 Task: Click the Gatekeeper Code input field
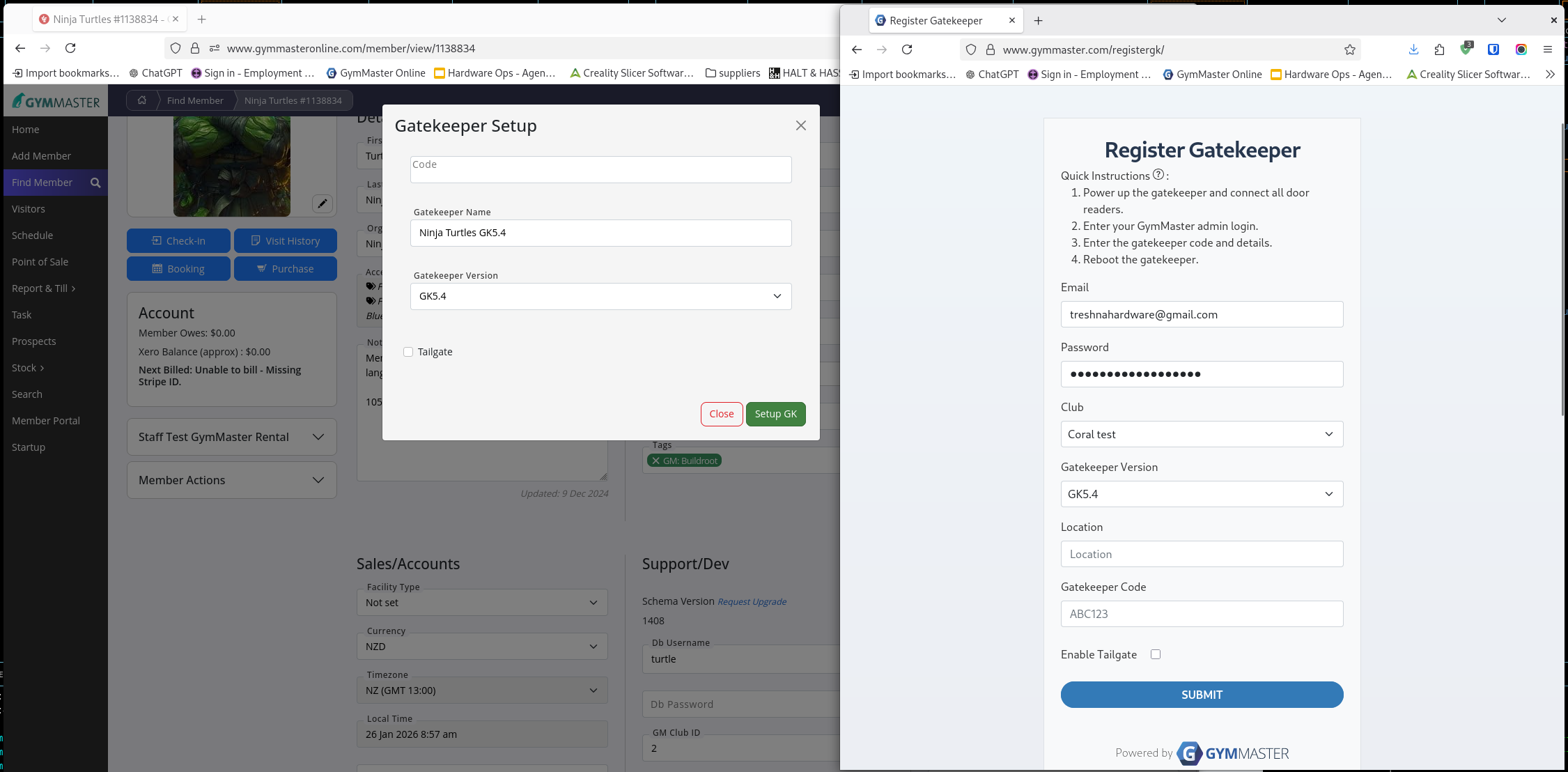point(1202,614)
